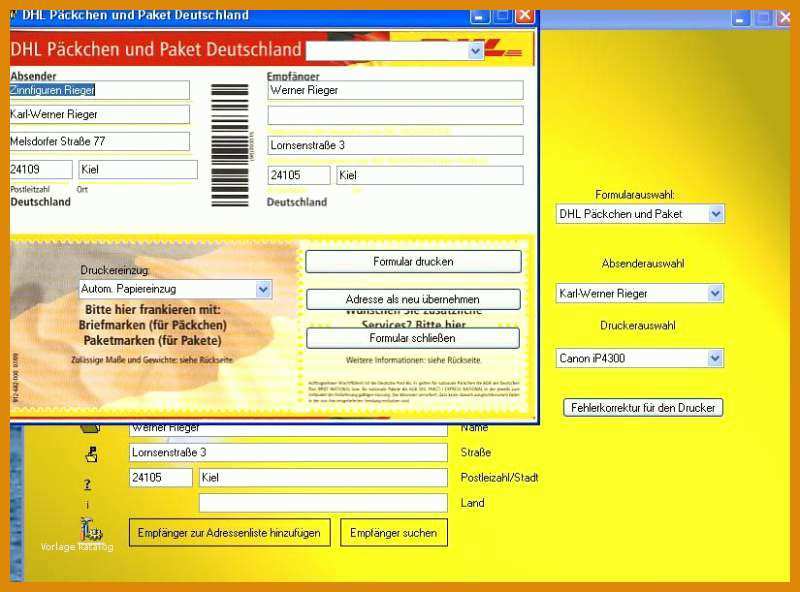This screenshot has width=800, height=592.
Task: Click the 'Formular schließen' button
Action: tap(413, 338)
